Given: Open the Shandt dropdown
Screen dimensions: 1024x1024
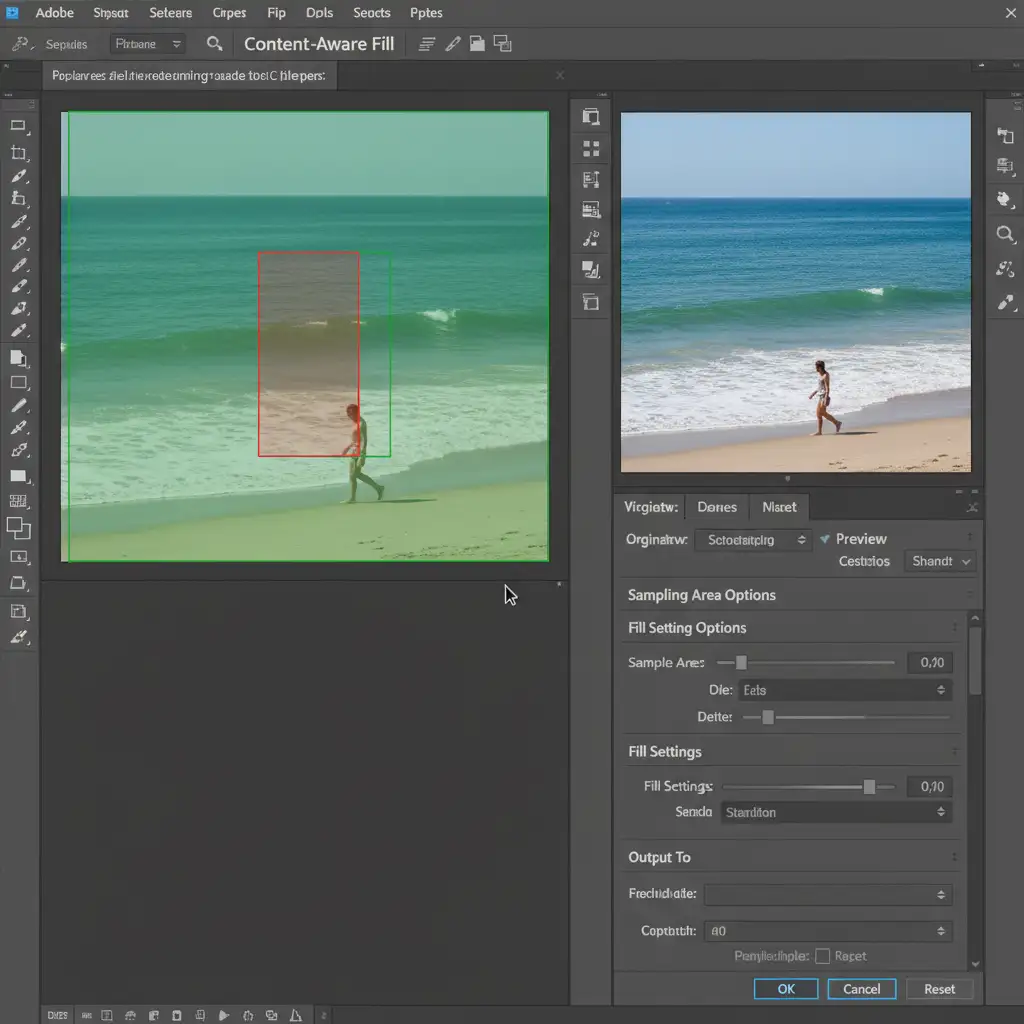Looking at the screenshot, I should pyautogui.click(x=940, y=561).
